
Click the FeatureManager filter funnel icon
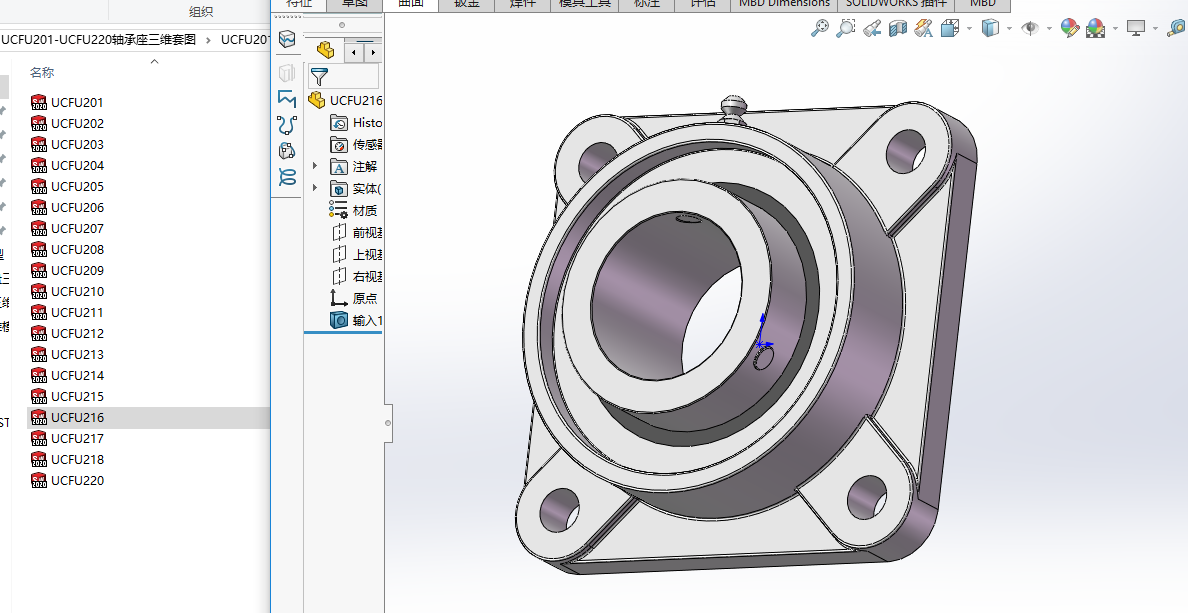(x=319, y=76)
